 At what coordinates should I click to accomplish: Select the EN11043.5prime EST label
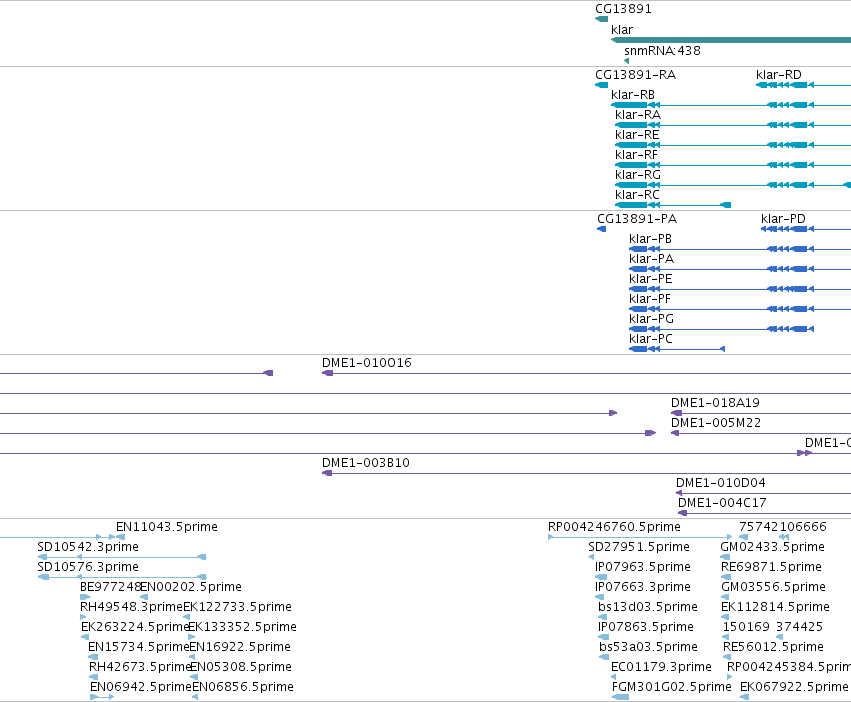(x=167, y=527)
